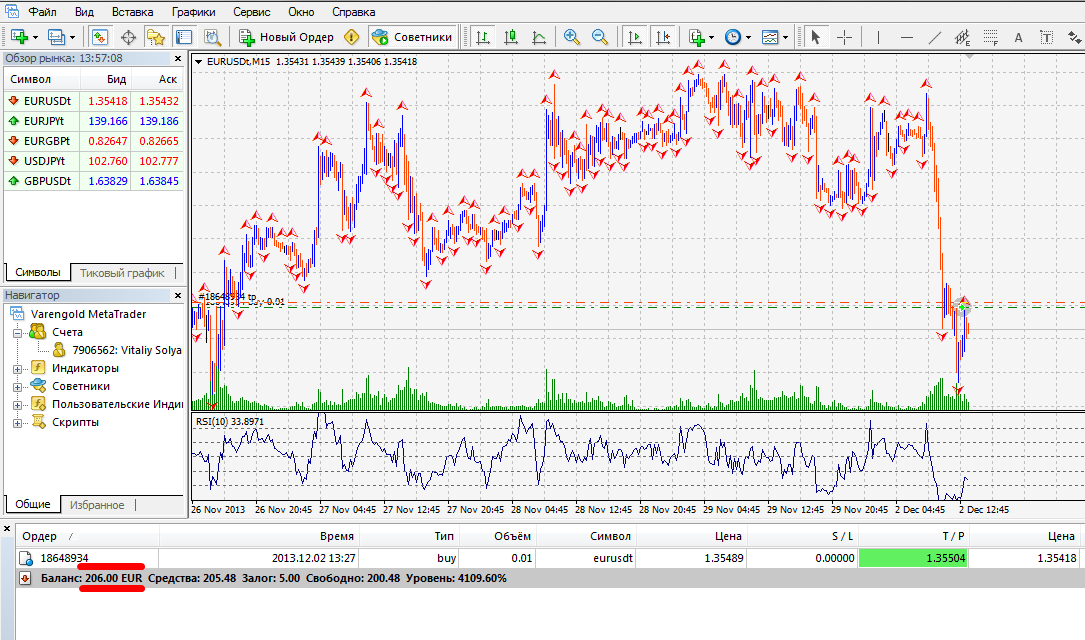Image resolution: width=1085 pixels, height=640 pixels.
Task: Select the Crosshair cursor tool
Action: 844,37
